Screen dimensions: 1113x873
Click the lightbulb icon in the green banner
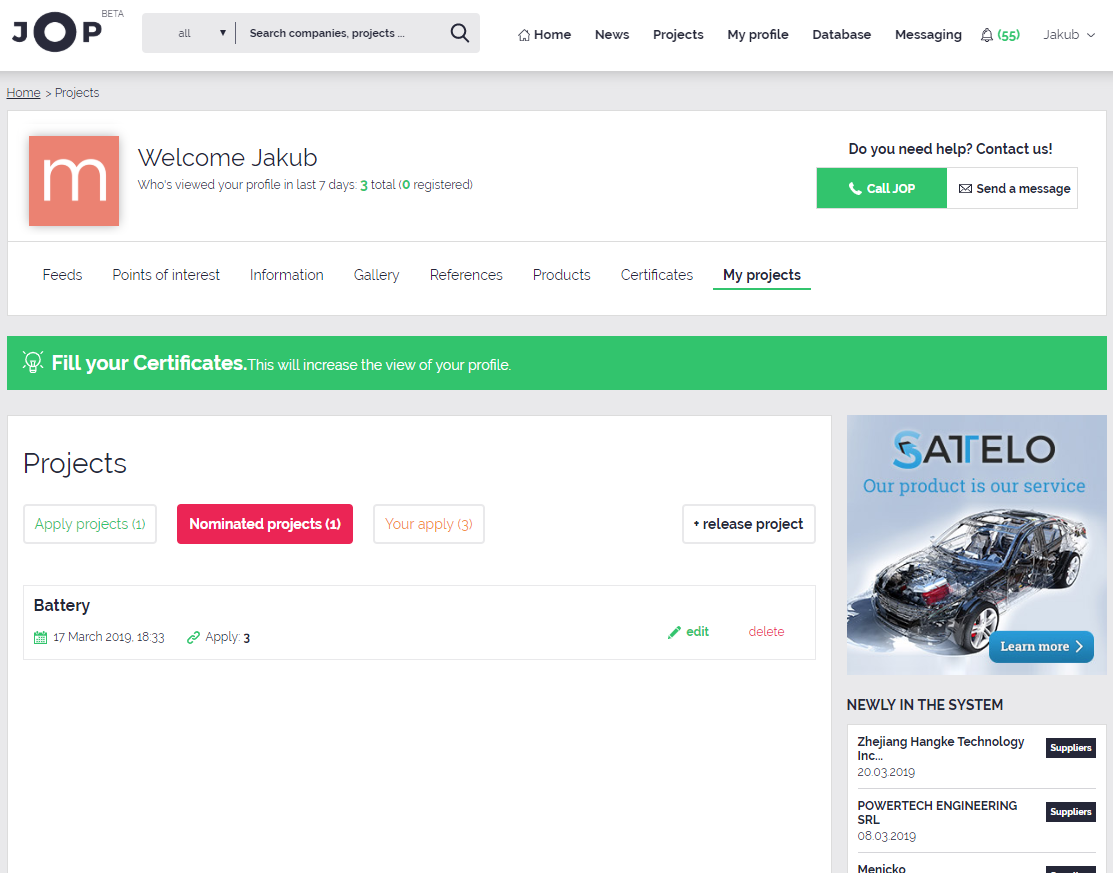coord(33,362)
